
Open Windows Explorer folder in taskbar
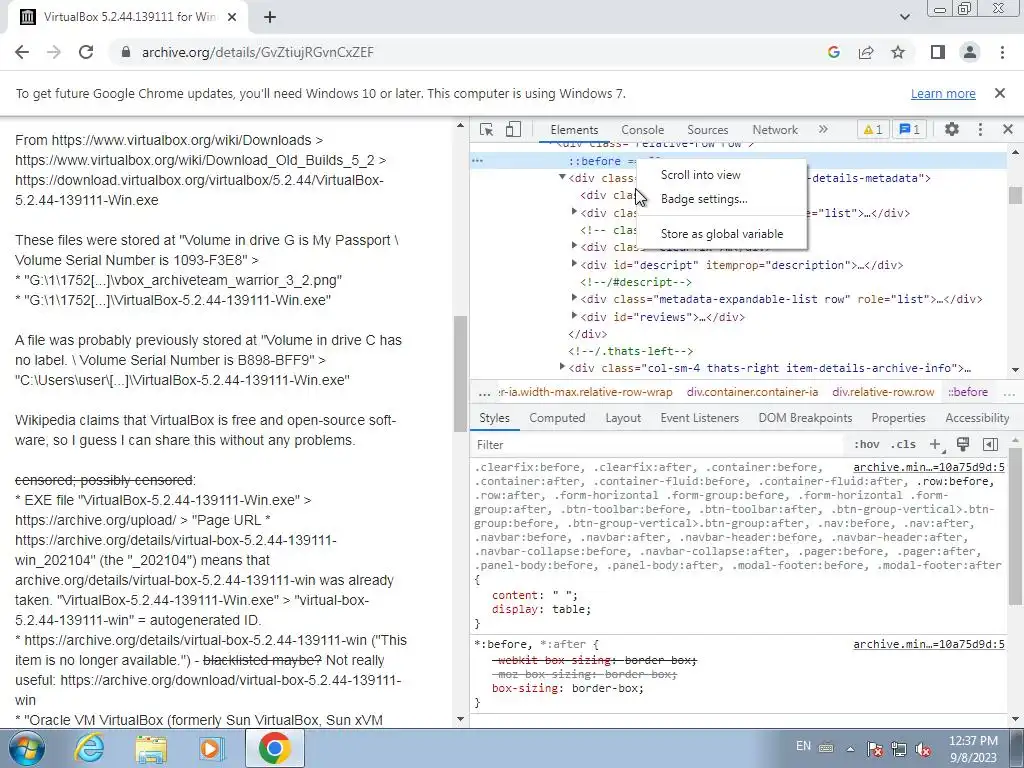[151, 748]
